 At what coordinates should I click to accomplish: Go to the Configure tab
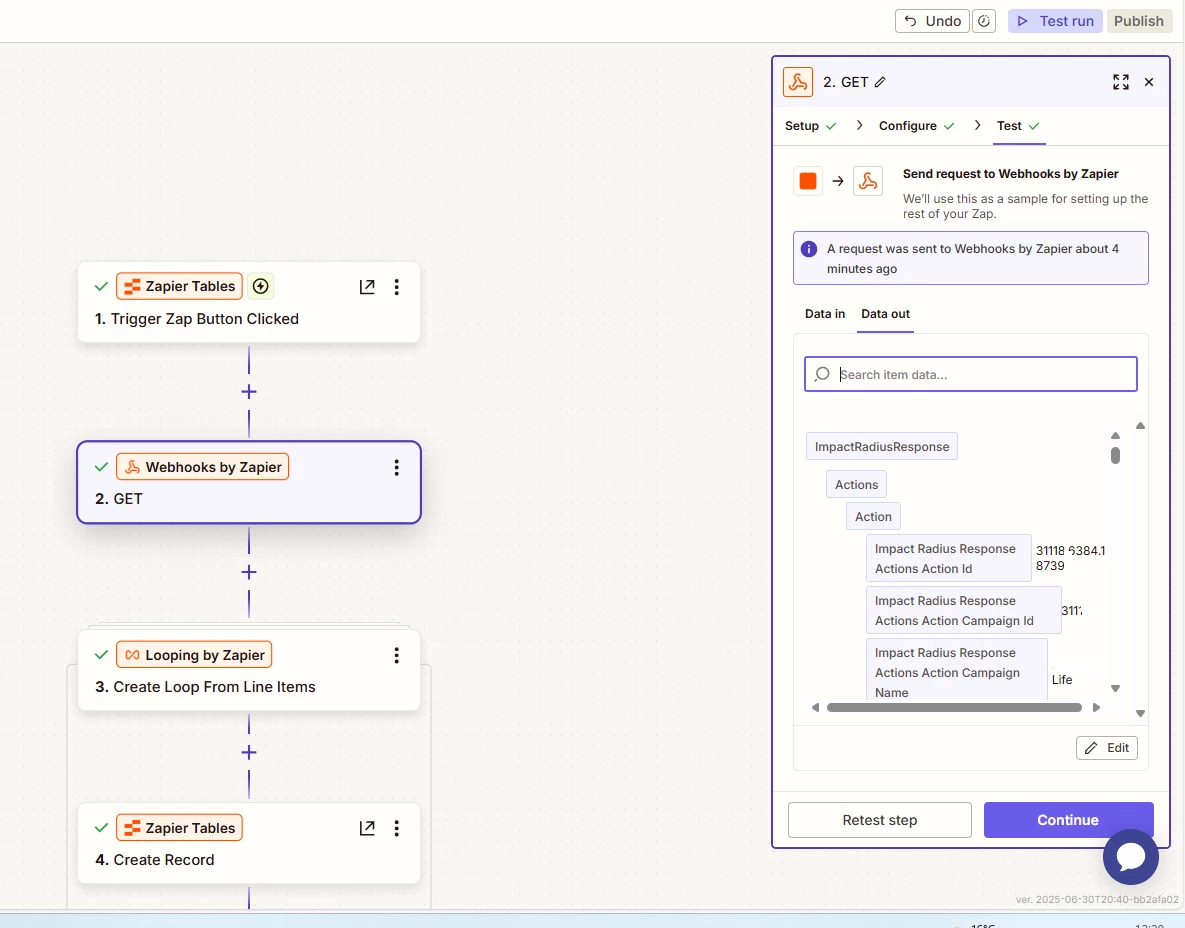click(916, 125)
